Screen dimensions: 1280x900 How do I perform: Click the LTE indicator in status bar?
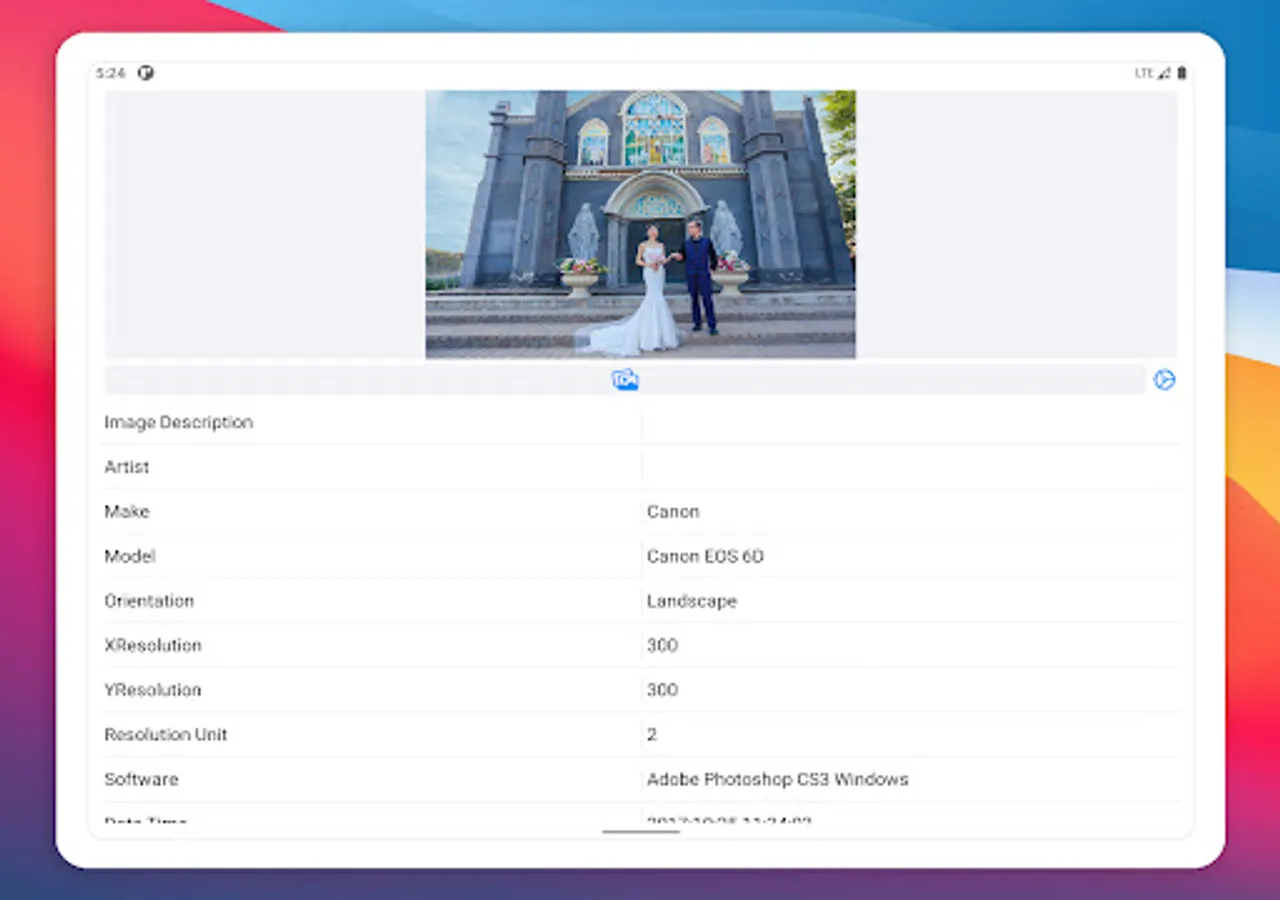pyautogui.click(x=1144, y=73)
